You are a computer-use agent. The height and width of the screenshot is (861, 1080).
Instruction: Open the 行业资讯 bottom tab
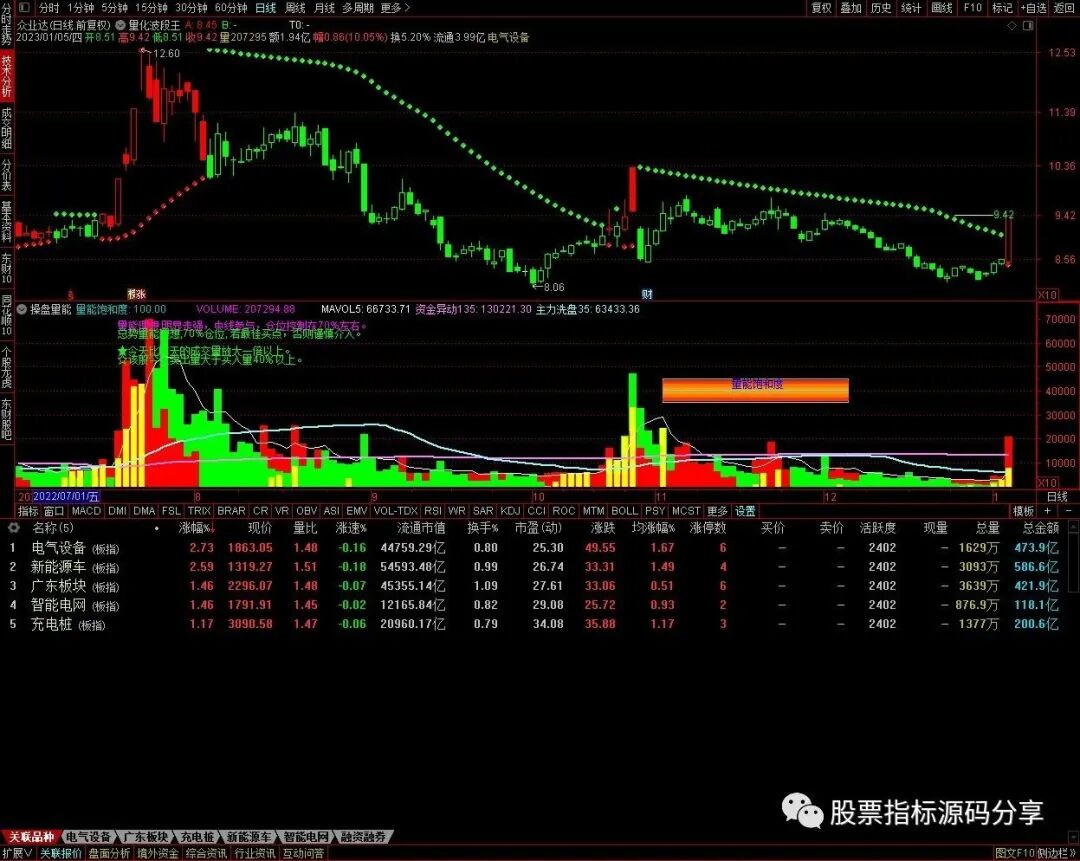coord(256,853)
